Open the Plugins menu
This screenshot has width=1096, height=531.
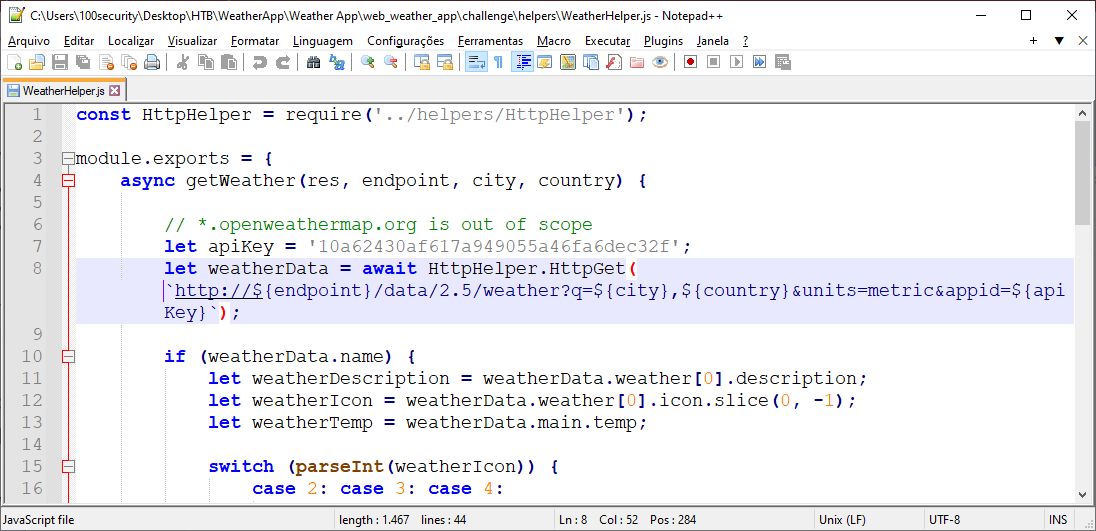click(663, 41)
